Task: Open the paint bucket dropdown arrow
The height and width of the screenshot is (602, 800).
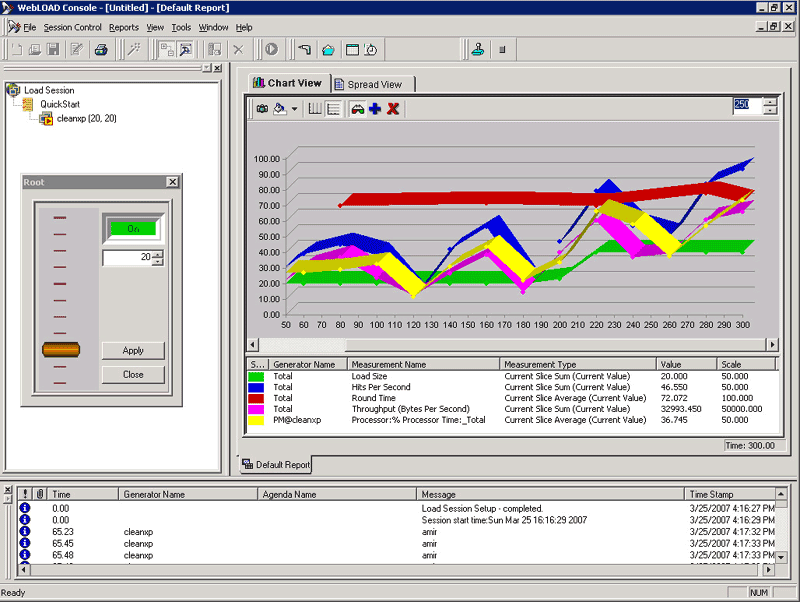Action: coord(295,109)
